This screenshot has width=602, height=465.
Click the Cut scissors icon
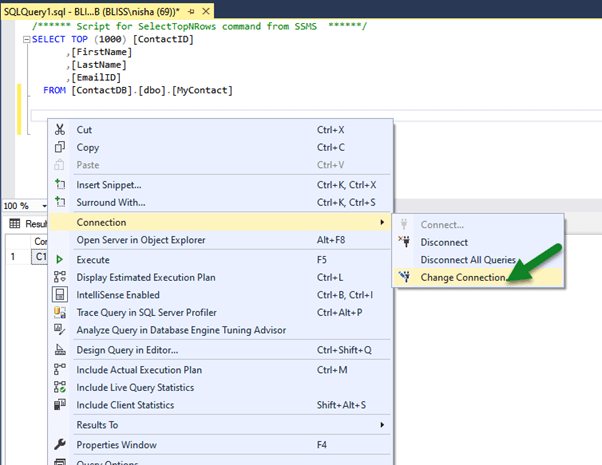coord(60,130)
